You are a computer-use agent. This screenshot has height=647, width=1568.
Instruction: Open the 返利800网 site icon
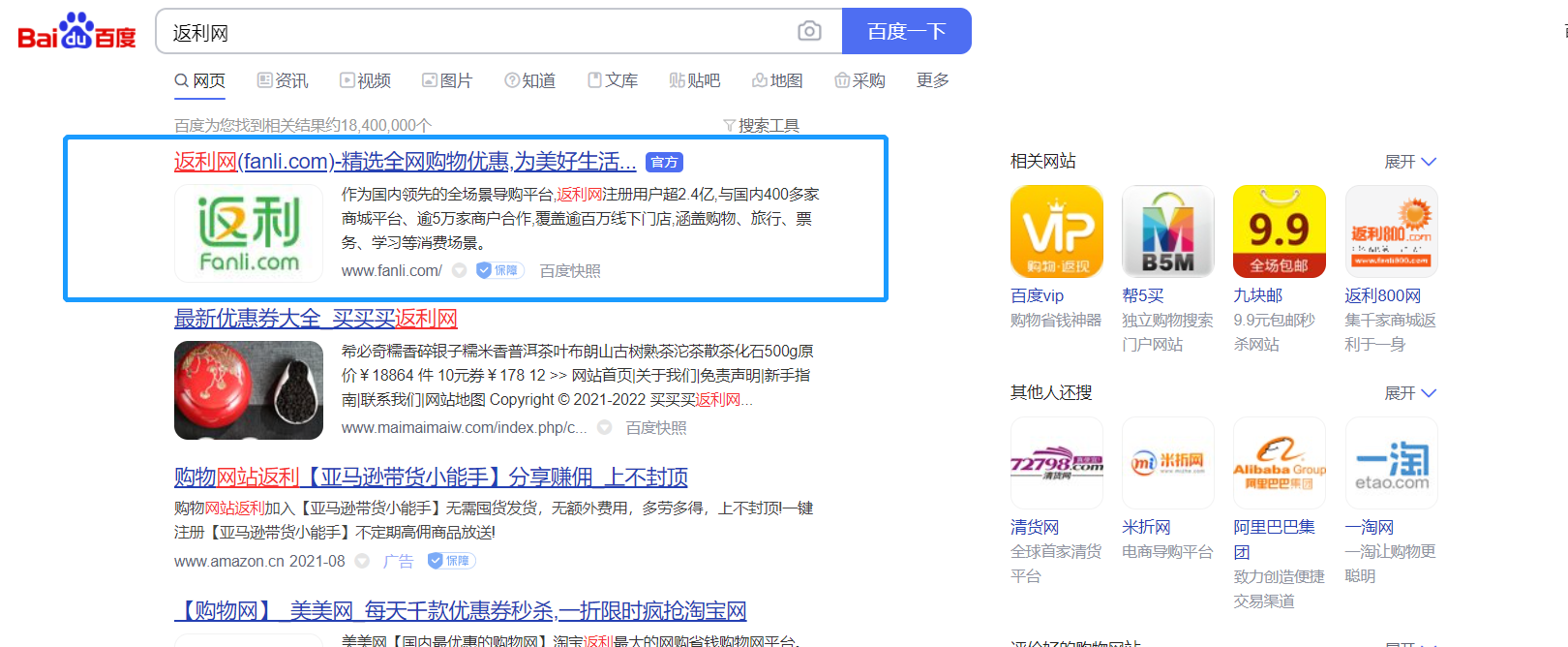tap(1391, 231)
